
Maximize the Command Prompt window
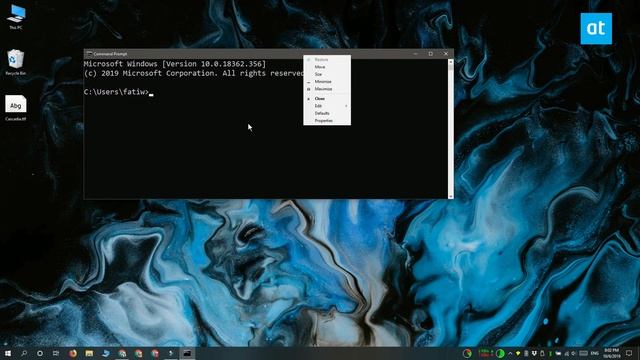click(431, 53)
